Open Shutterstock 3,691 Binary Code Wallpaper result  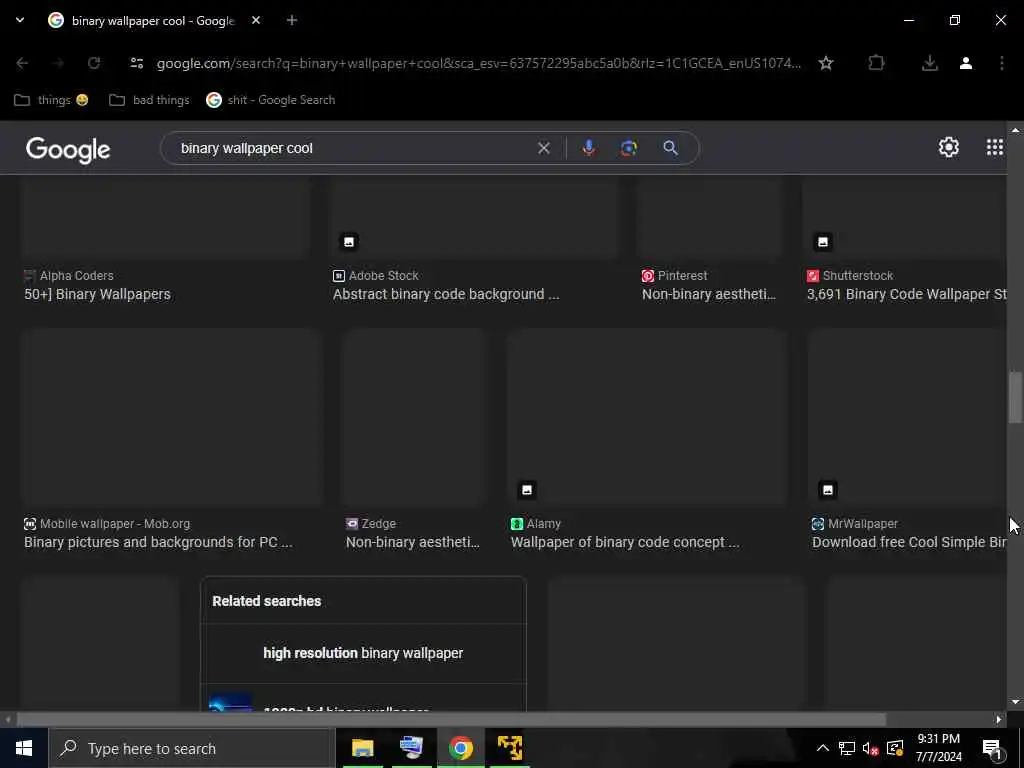(906, 294)
